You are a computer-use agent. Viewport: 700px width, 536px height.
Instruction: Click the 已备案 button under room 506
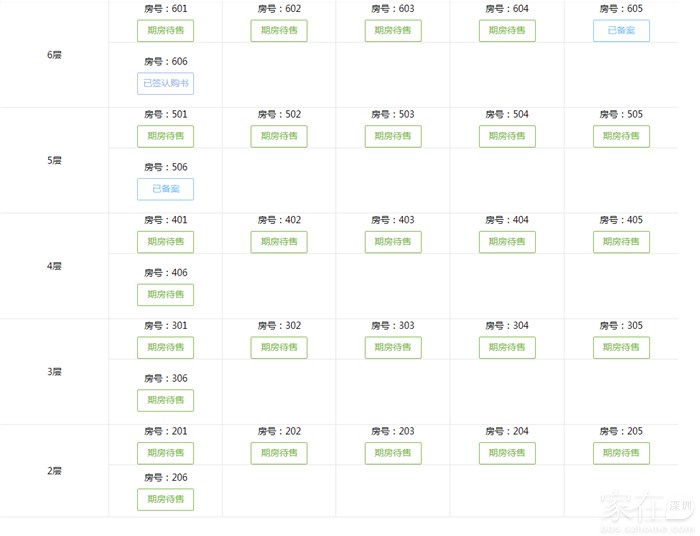pyautogui.click(x=165, y=189)
